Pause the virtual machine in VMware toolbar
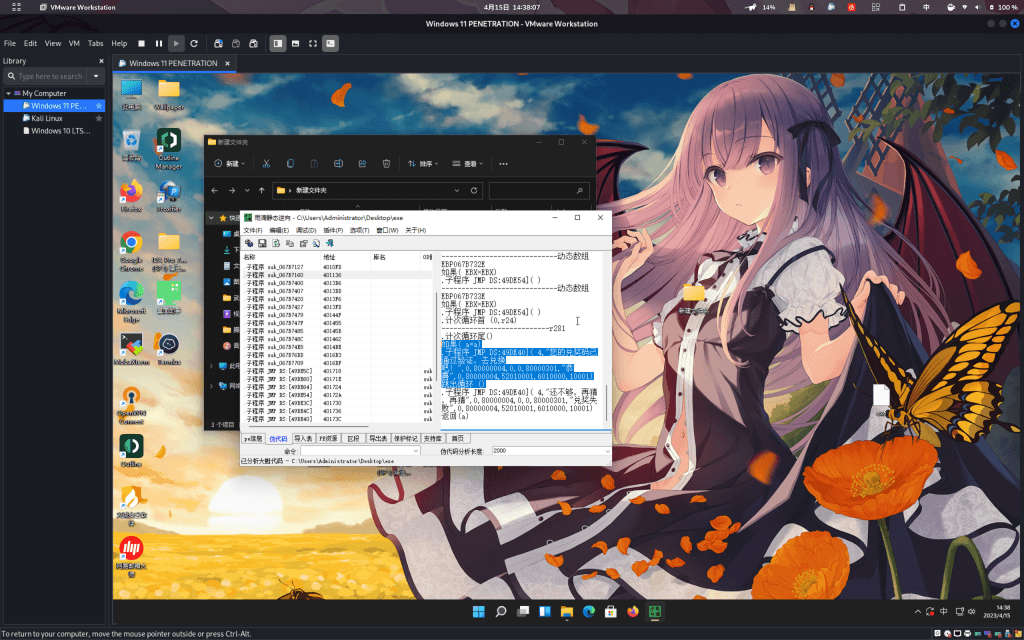1024x640 pixels. tap(159, 44)
